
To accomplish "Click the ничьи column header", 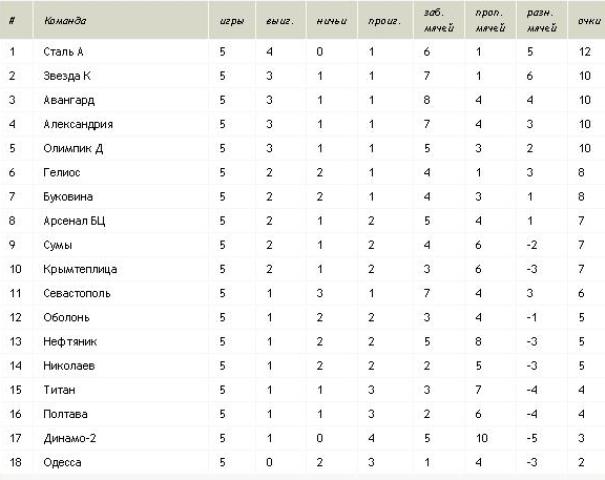I will [331, 21].
